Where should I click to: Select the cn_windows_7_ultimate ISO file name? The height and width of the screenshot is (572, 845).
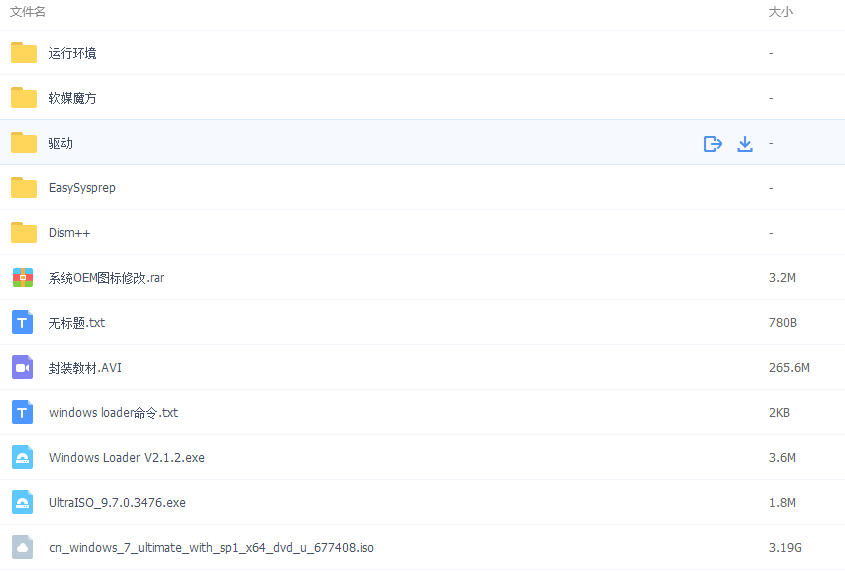tap(211, 548)
